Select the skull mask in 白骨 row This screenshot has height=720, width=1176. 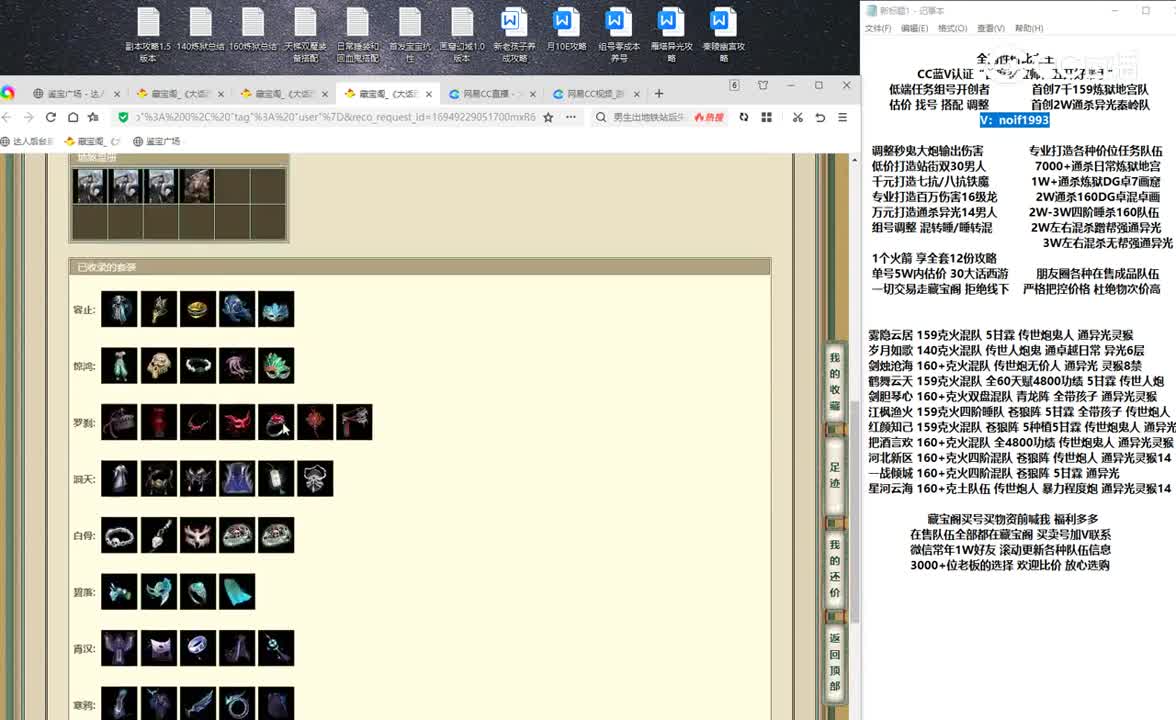pyautogui.click(x=197, y=536)
